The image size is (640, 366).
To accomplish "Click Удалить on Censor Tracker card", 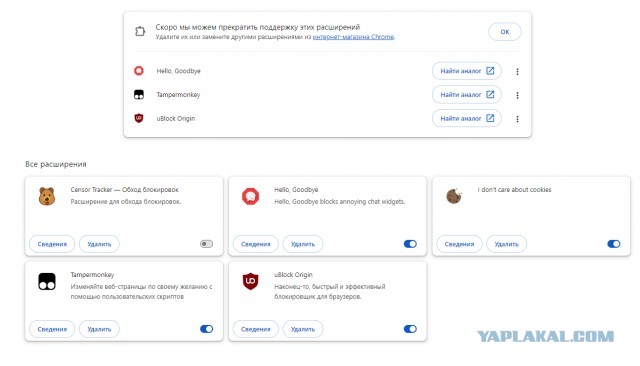I will coord(99,244).
